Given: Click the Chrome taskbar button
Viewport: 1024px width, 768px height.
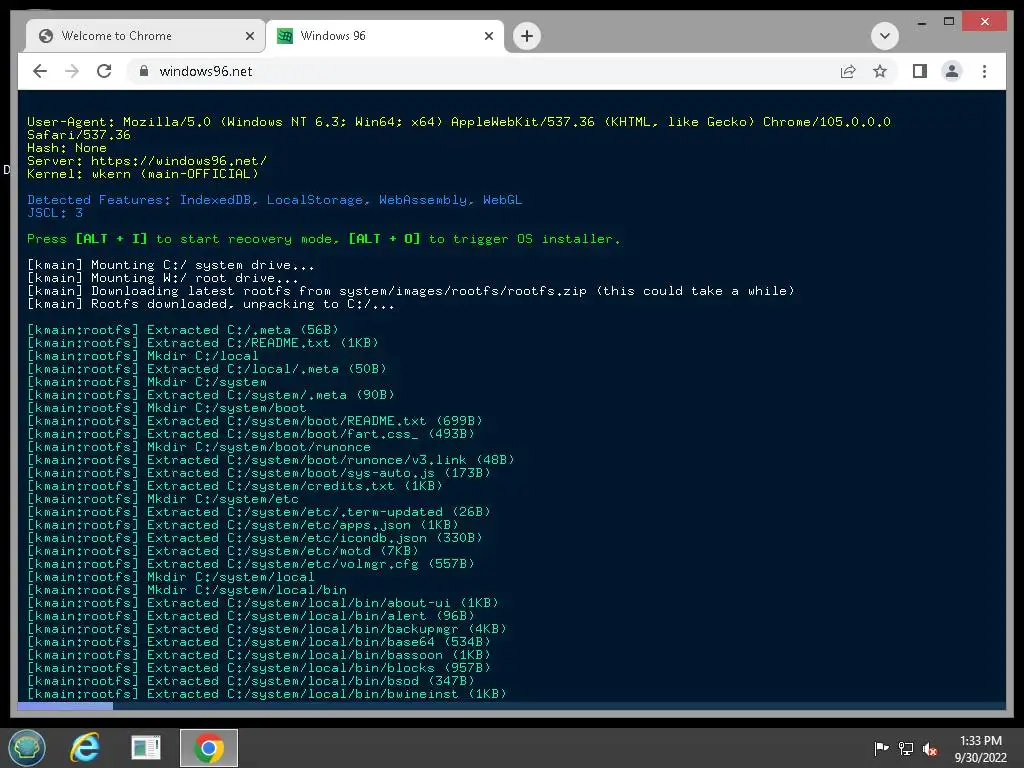Looking at the screenshot, I should point(209,748).
